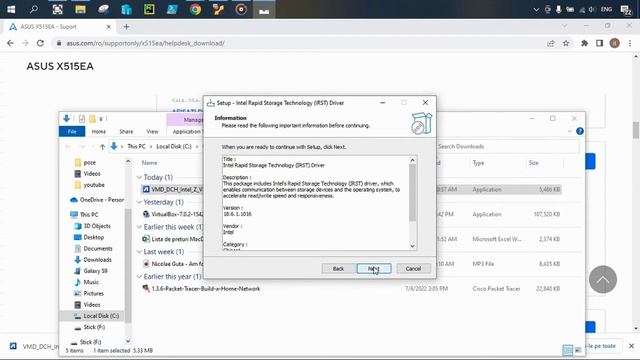Click Local Disk (C:) in the breadcrumb
This screenshot has height=360, width=640.
[174, 146]
